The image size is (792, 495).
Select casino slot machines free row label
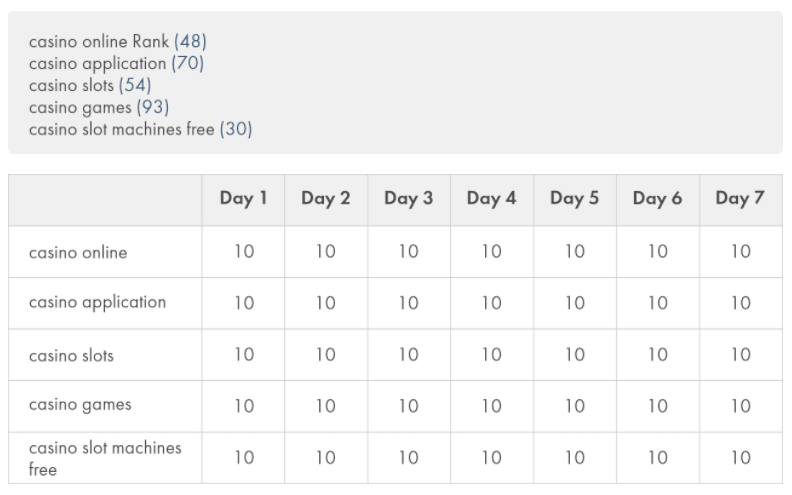pos(105,459)
